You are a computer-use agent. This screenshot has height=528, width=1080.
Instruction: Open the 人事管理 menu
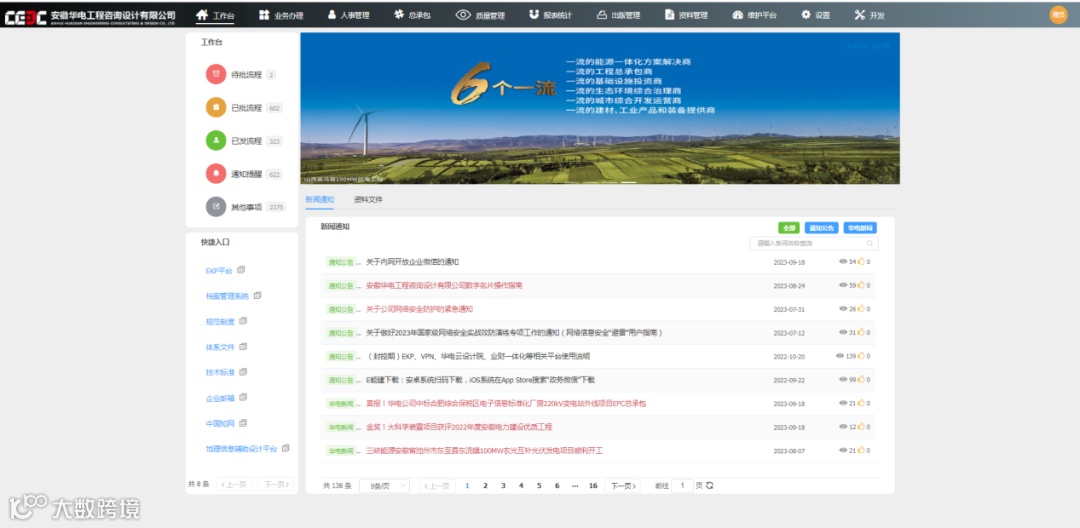pyautogui.click(x=349, y=15)
